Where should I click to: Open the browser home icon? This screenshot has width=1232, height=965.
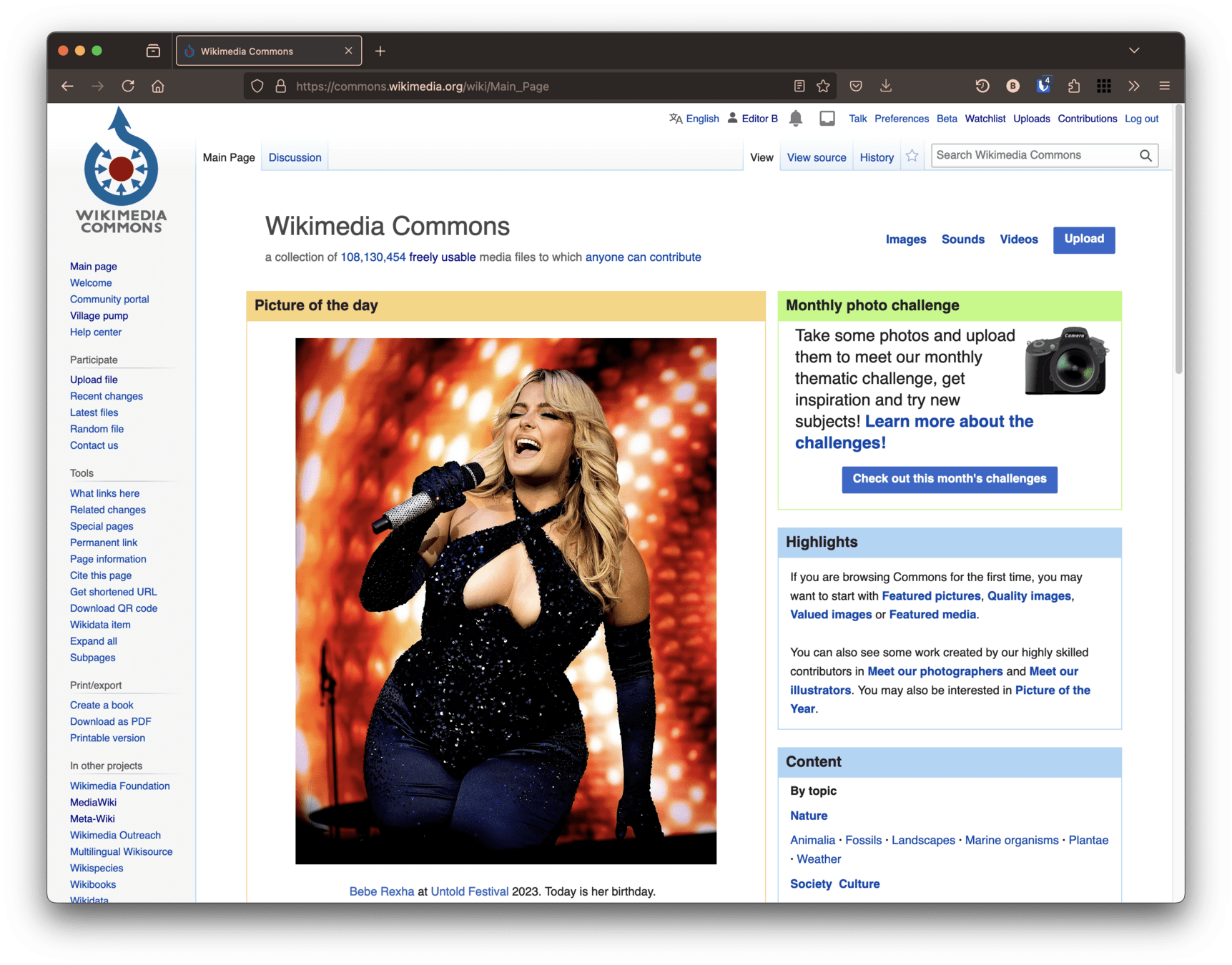158,86
